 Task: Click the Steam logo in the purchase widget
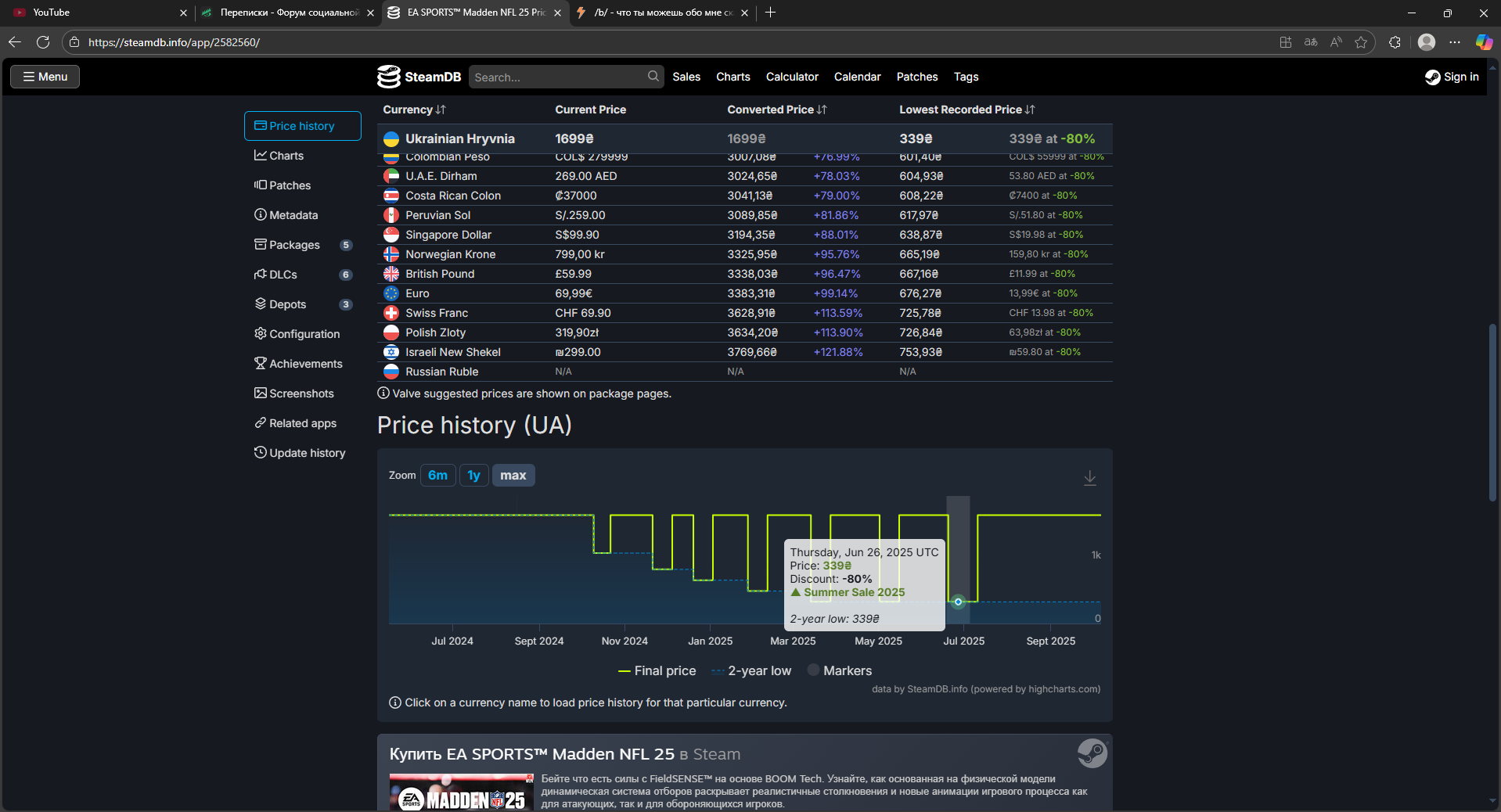click(1092, 753)
